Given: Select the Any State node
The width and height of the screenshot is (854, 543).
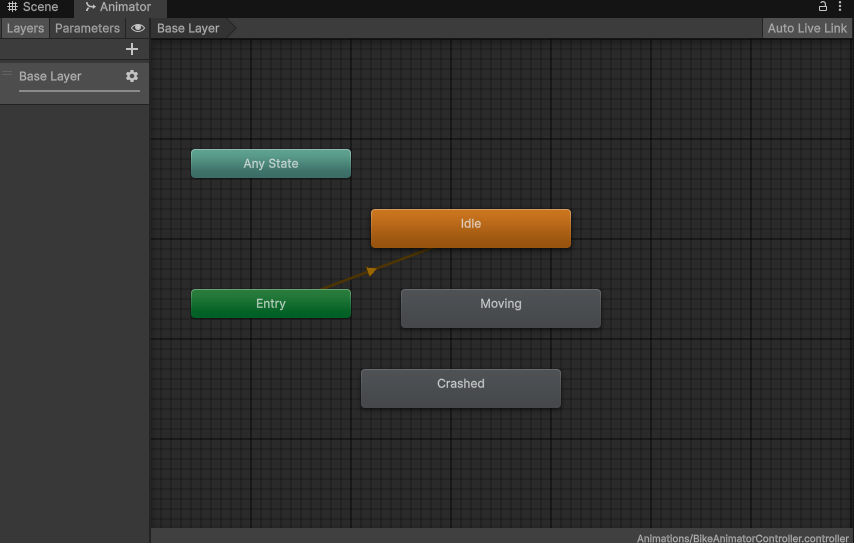Looking at the screenshot, I should [271, 163].
